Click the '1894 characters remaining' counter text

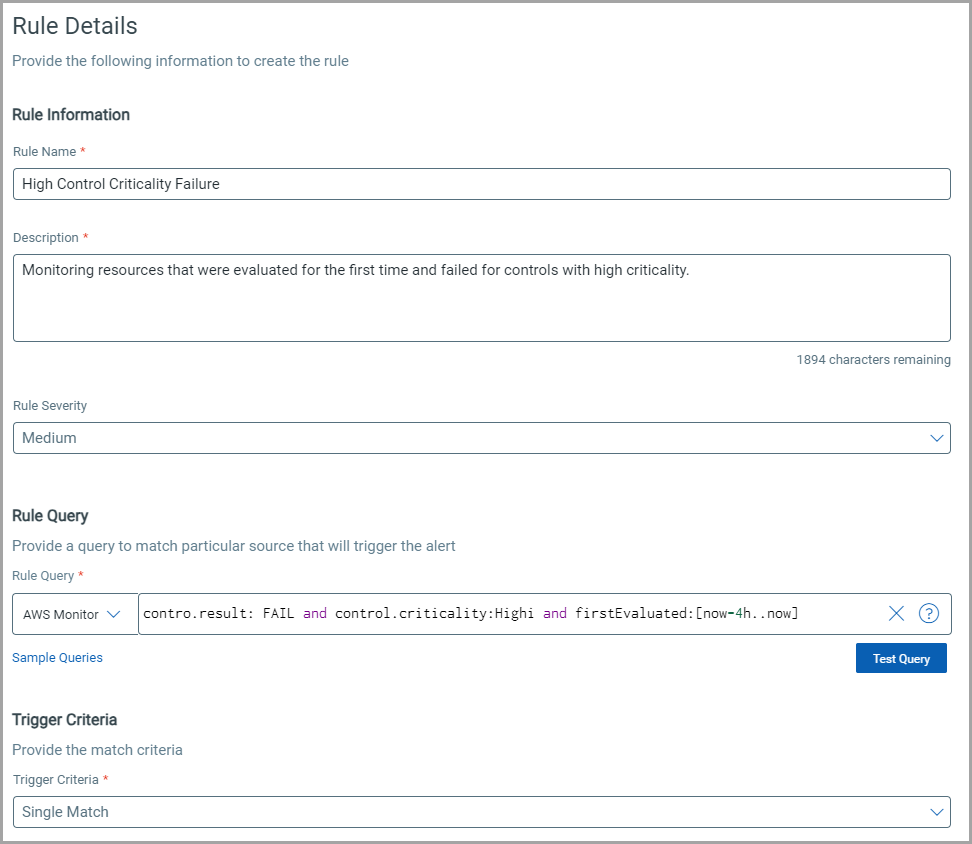(873, 359)
